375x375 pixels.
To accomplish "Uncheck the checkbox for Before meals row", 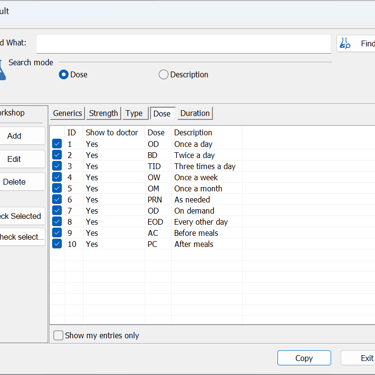I will click(57, 232).
